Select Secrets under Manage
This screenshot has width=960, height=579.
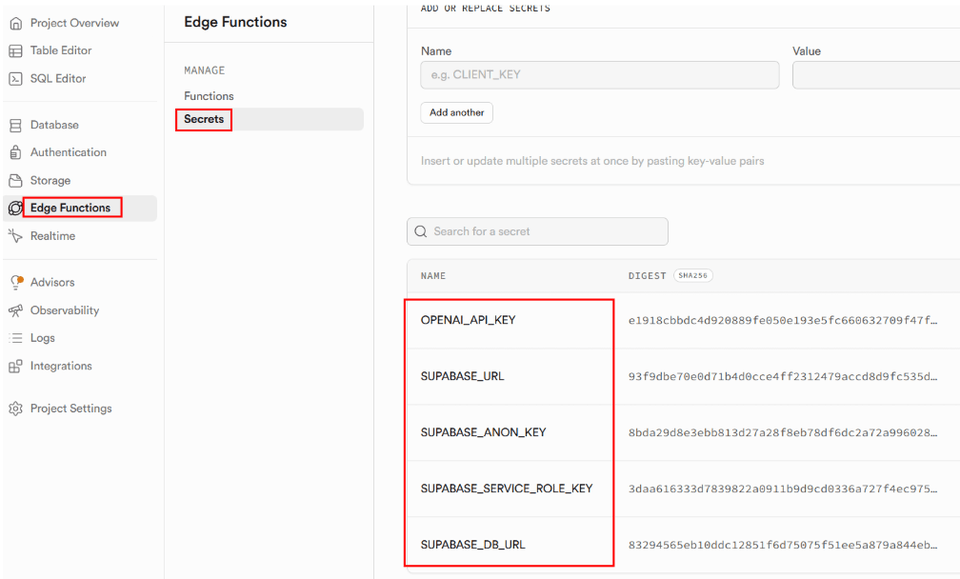(x=204, y=119)
